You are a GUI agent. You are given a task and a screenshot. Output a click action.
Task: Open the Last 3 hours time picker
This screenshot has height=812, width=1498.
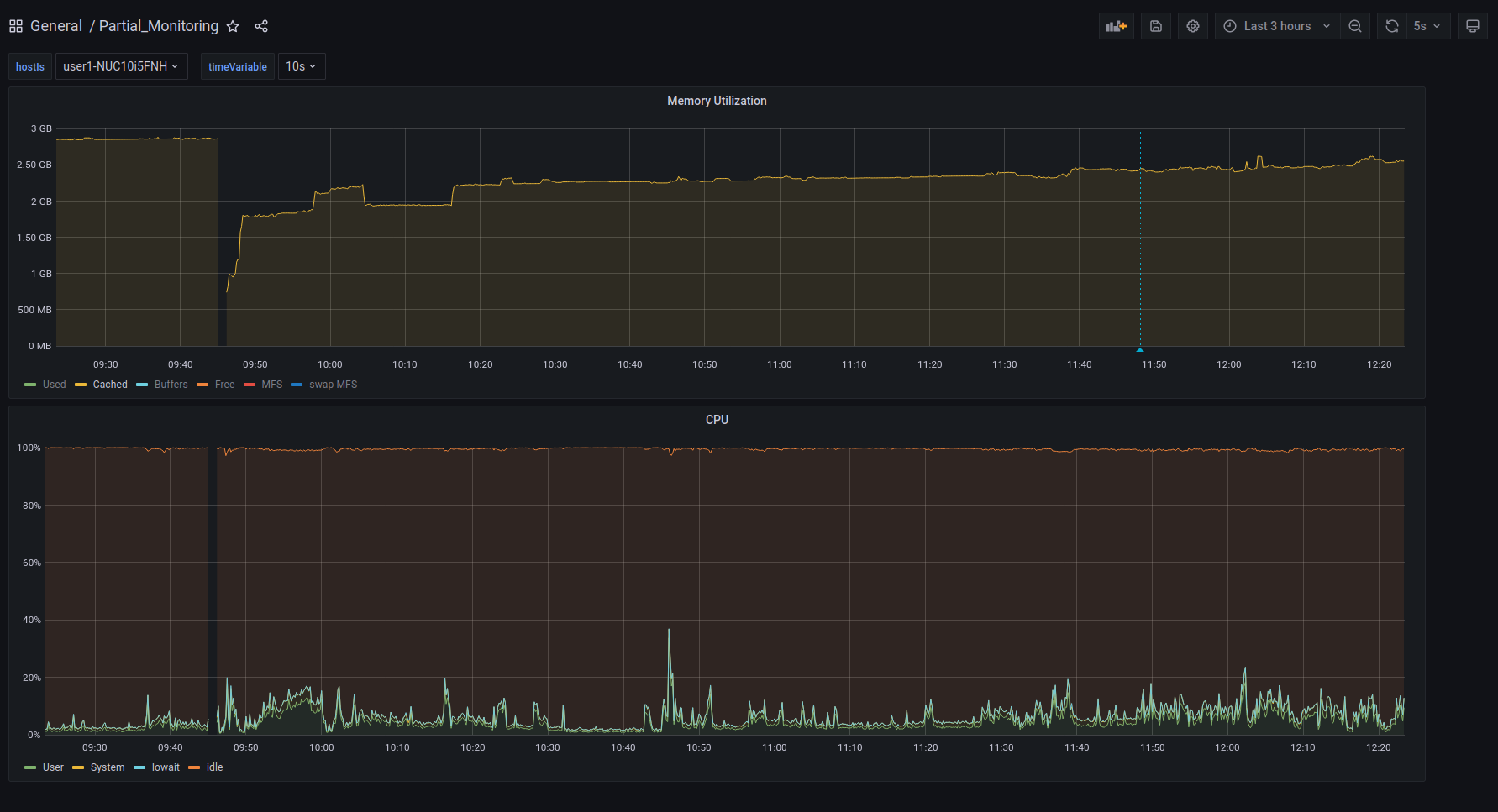[x=1276, y=26]
